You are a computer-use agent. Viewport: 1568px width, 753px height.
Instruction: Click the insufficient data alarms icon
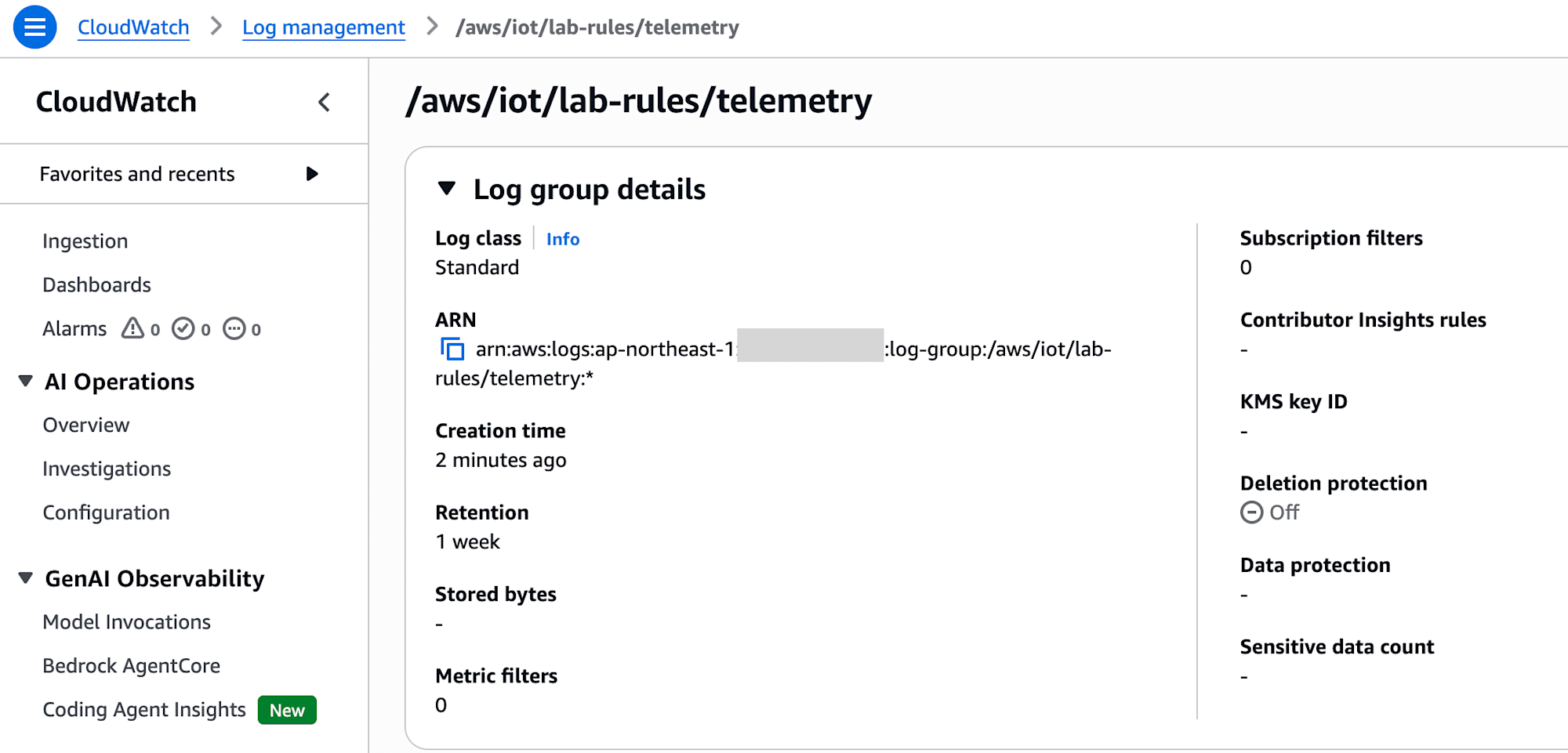click(x=234, y=328)
